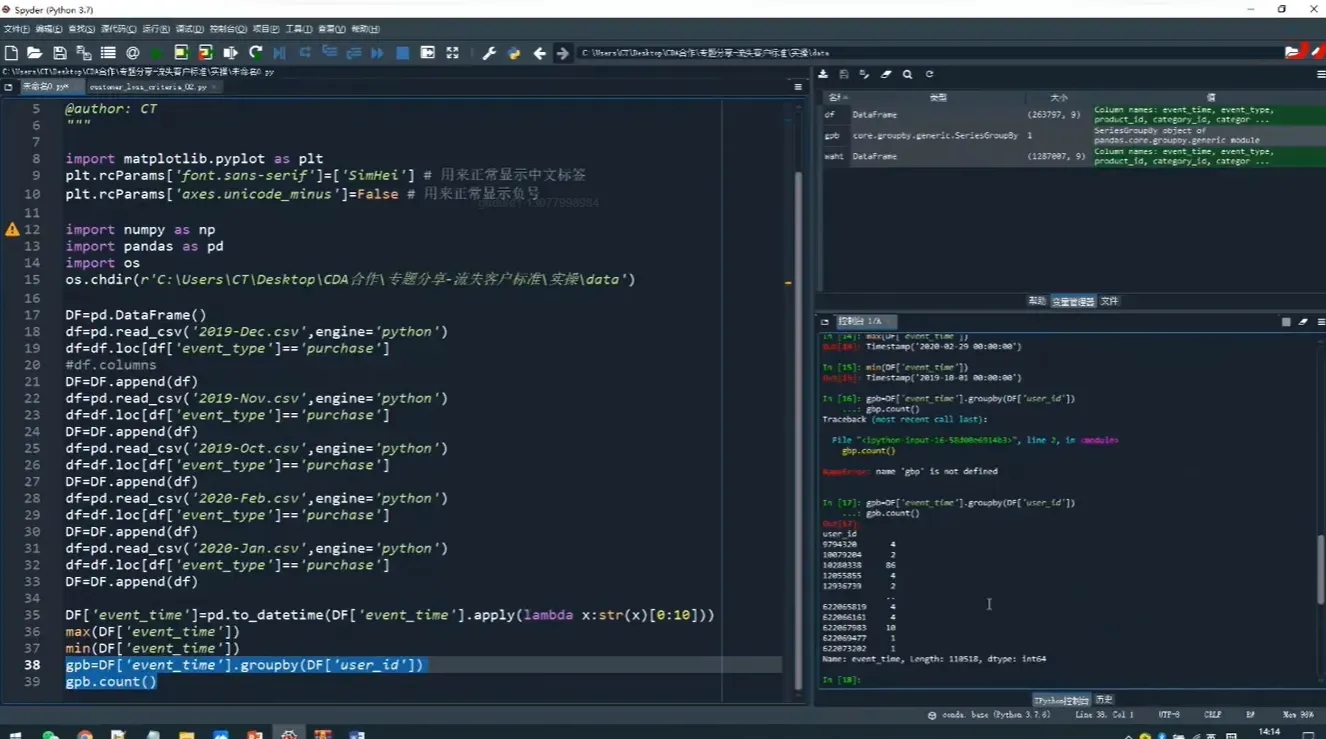Switch to the 帮助 pane tab
1326x739 pixels.
pyautogui.click(x=1036, y=301)
